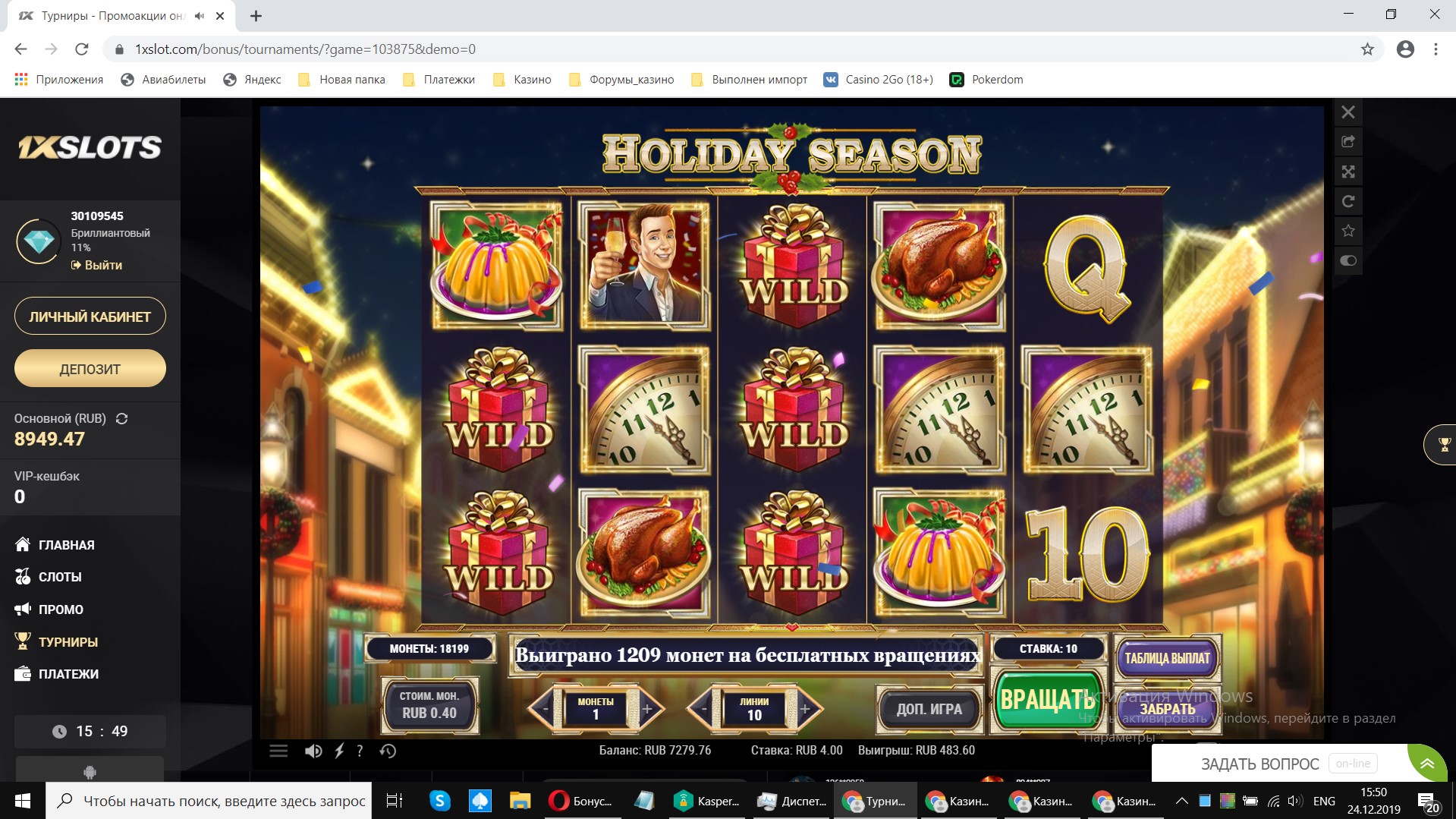Click the share game icon
The width and height of the screenshot is (1456, 819).
(1348, 142)
